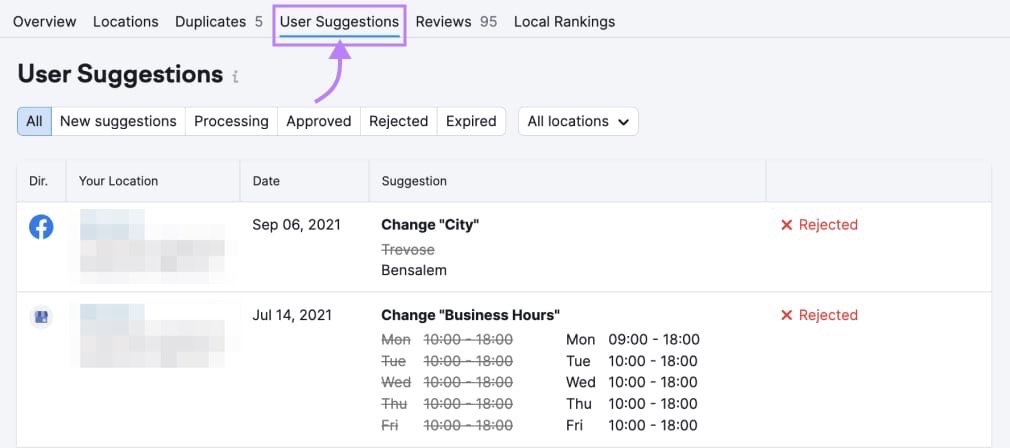Click the directory icon in Jul 14 row
Viewport: 1010px width, 448px height.
click(x=41, y=317)
